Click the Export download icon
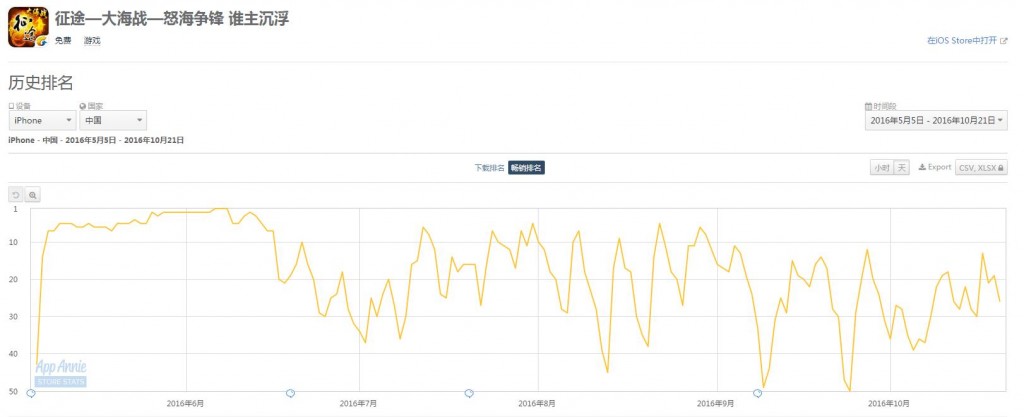The image size is (1024, 417). tap(922, 167)
